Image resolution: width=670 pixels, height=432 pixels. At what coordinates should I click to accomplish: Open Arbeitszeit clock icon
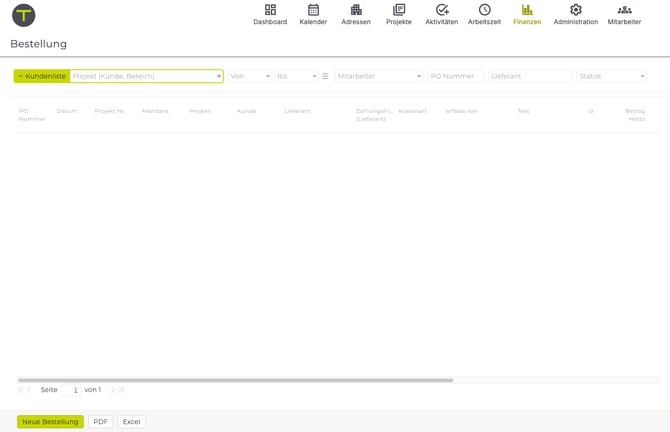[484, 10]
